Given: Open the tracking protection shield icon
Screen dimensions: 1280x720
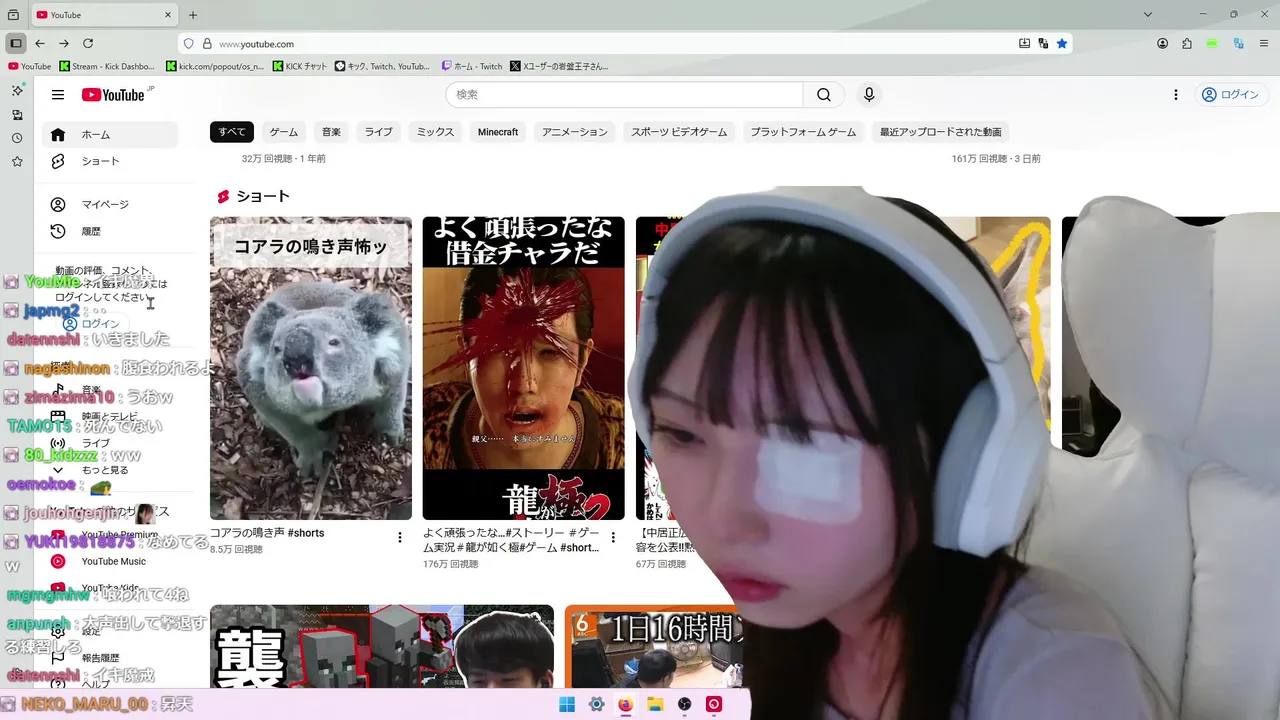Looking at the screenshot, I should pyautogui.click(x=189, y=44).
